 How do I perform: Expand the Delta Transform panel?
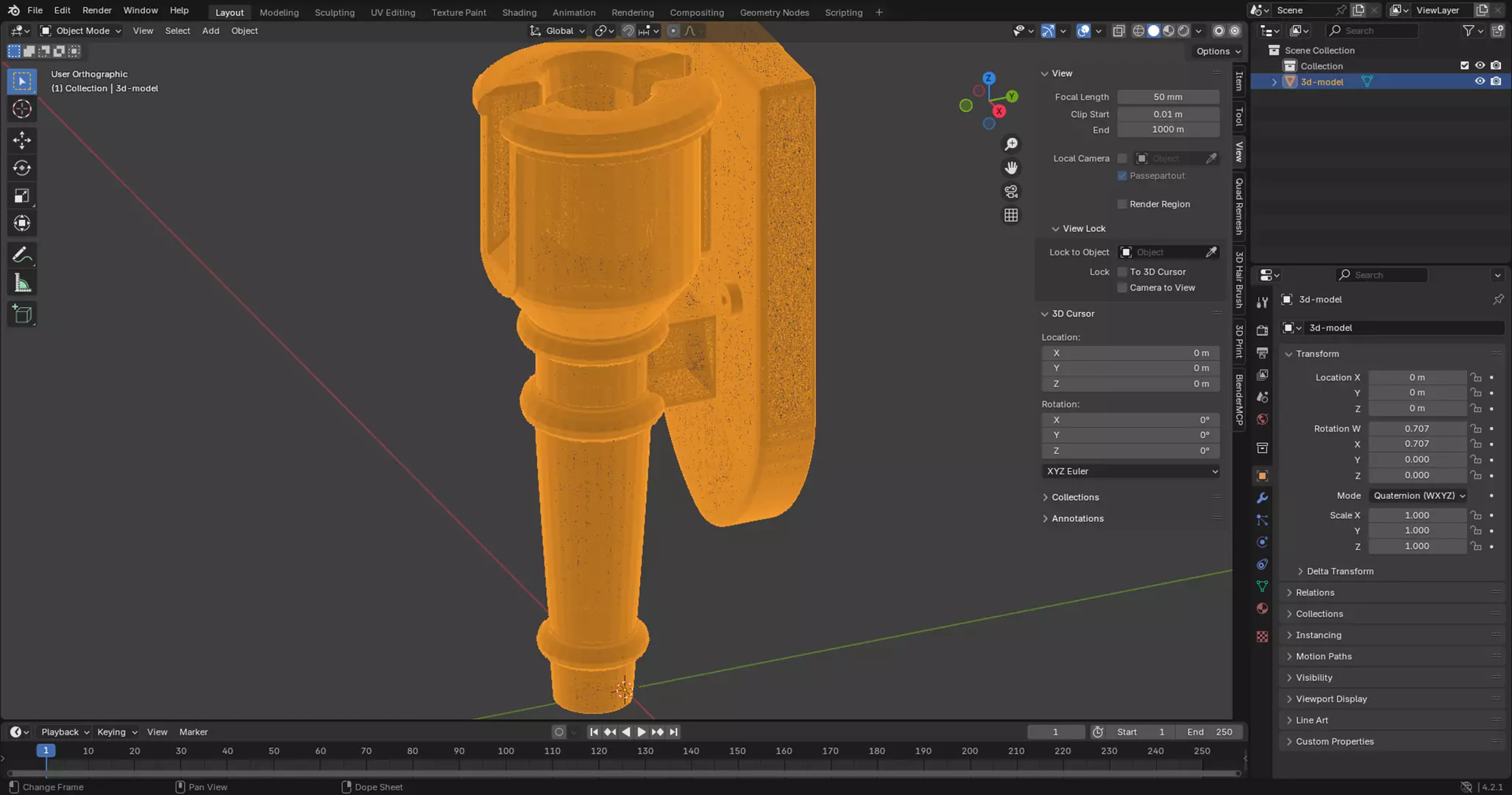[x=1339, y=571]
